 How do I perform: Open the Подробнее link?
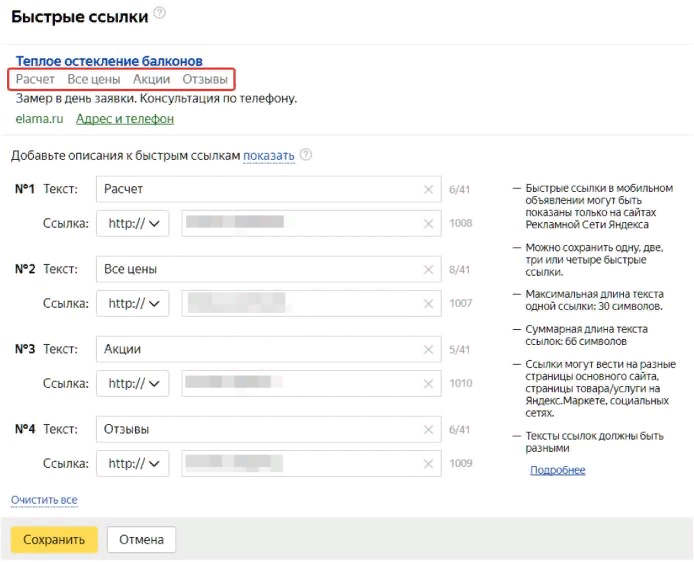click(x=558, y=470)
